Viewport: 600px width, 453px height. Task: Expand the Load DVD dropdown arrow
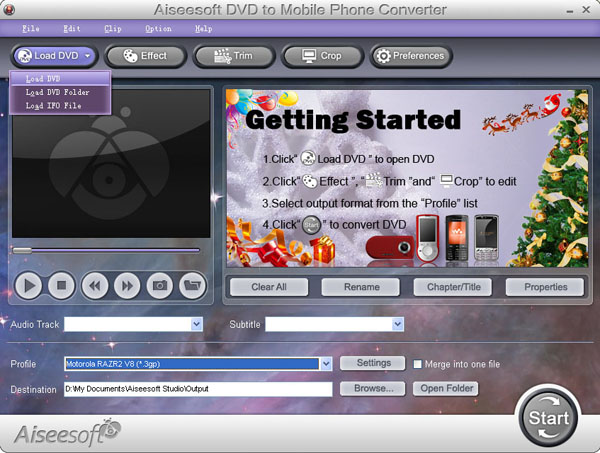coord(88,56)
